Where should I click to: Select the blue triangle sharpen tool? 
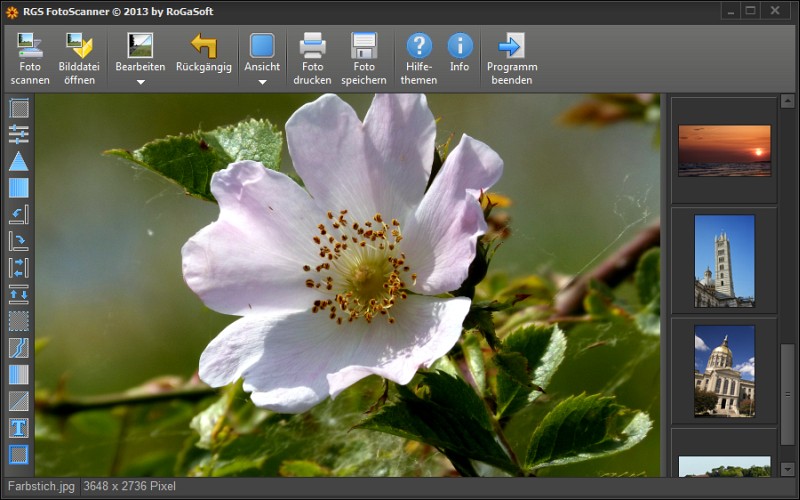(19, 161)
